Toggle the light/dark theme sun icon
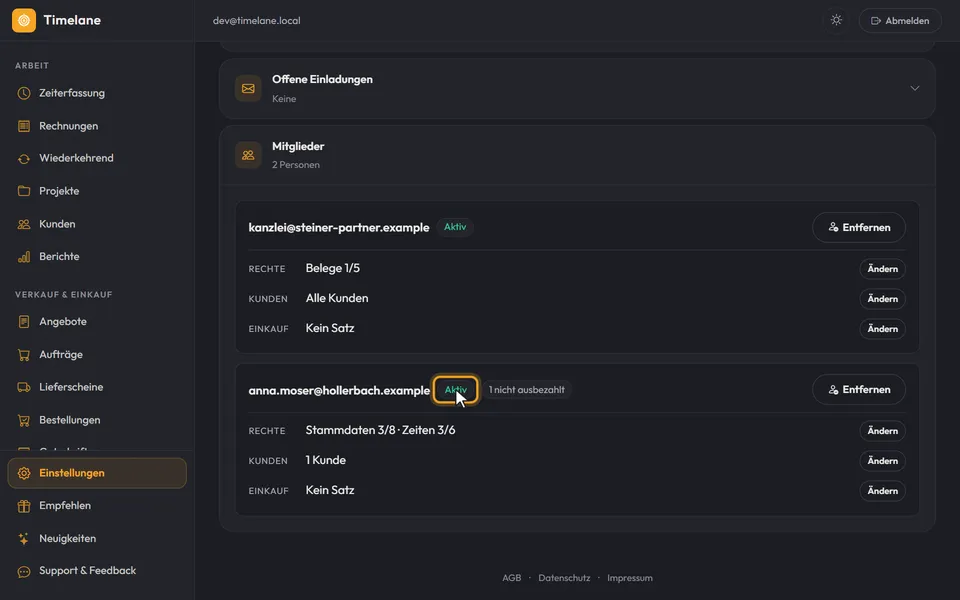The image size is (960, 600). pos(836,20)
